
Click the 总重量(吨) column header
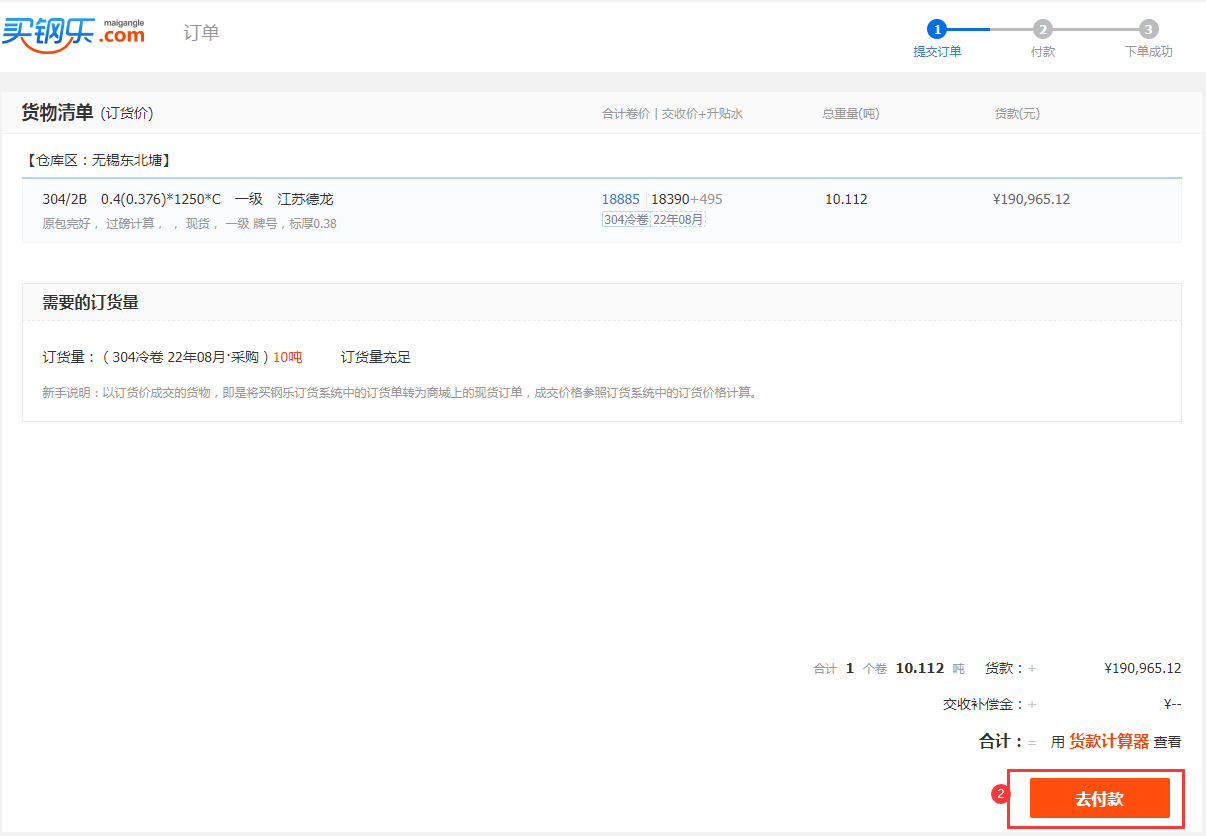pyautogui.click(x=851, y=114)
